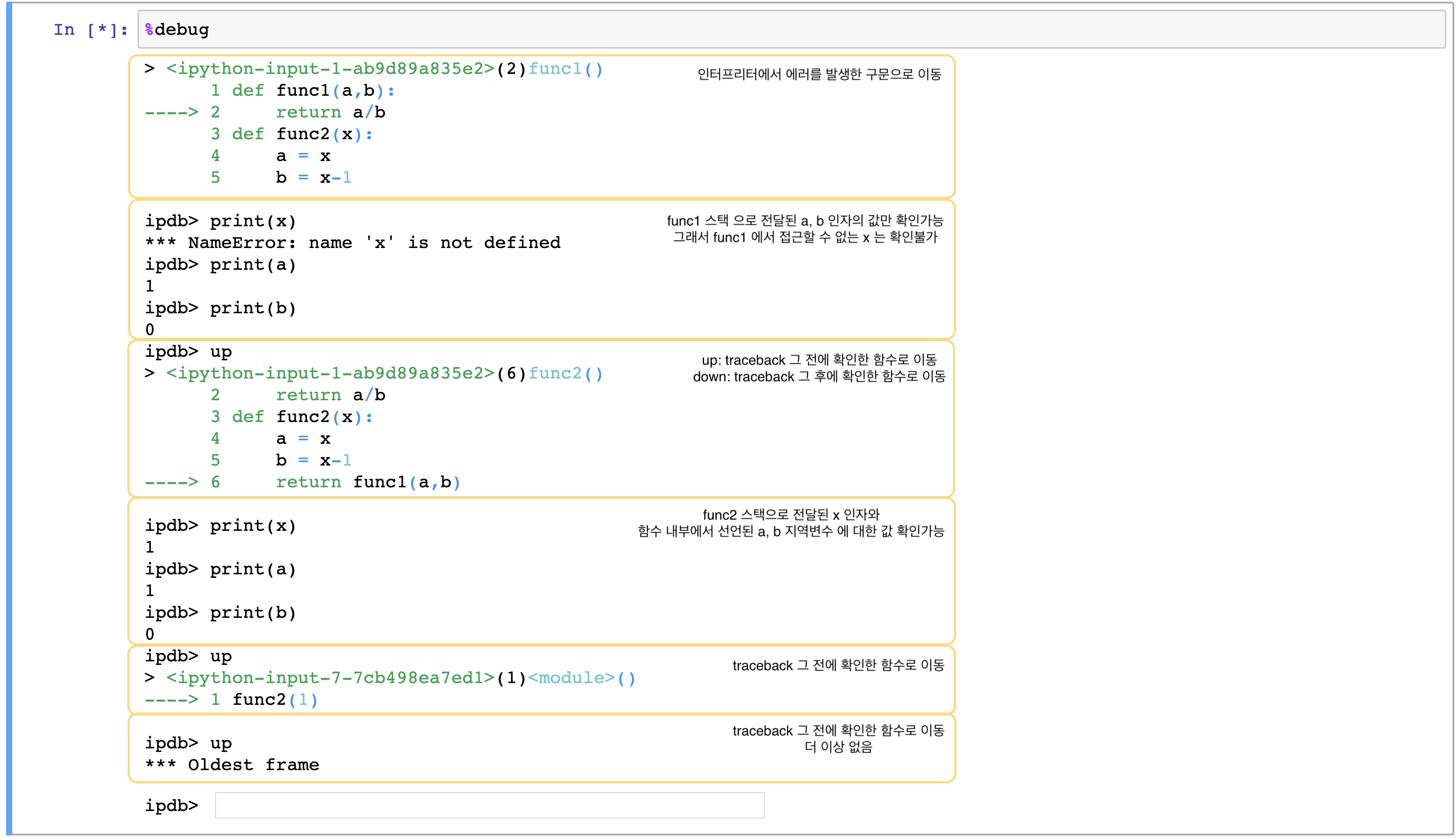Click the arrow marking line 2

pyautogui.click(x=171, y=112)
